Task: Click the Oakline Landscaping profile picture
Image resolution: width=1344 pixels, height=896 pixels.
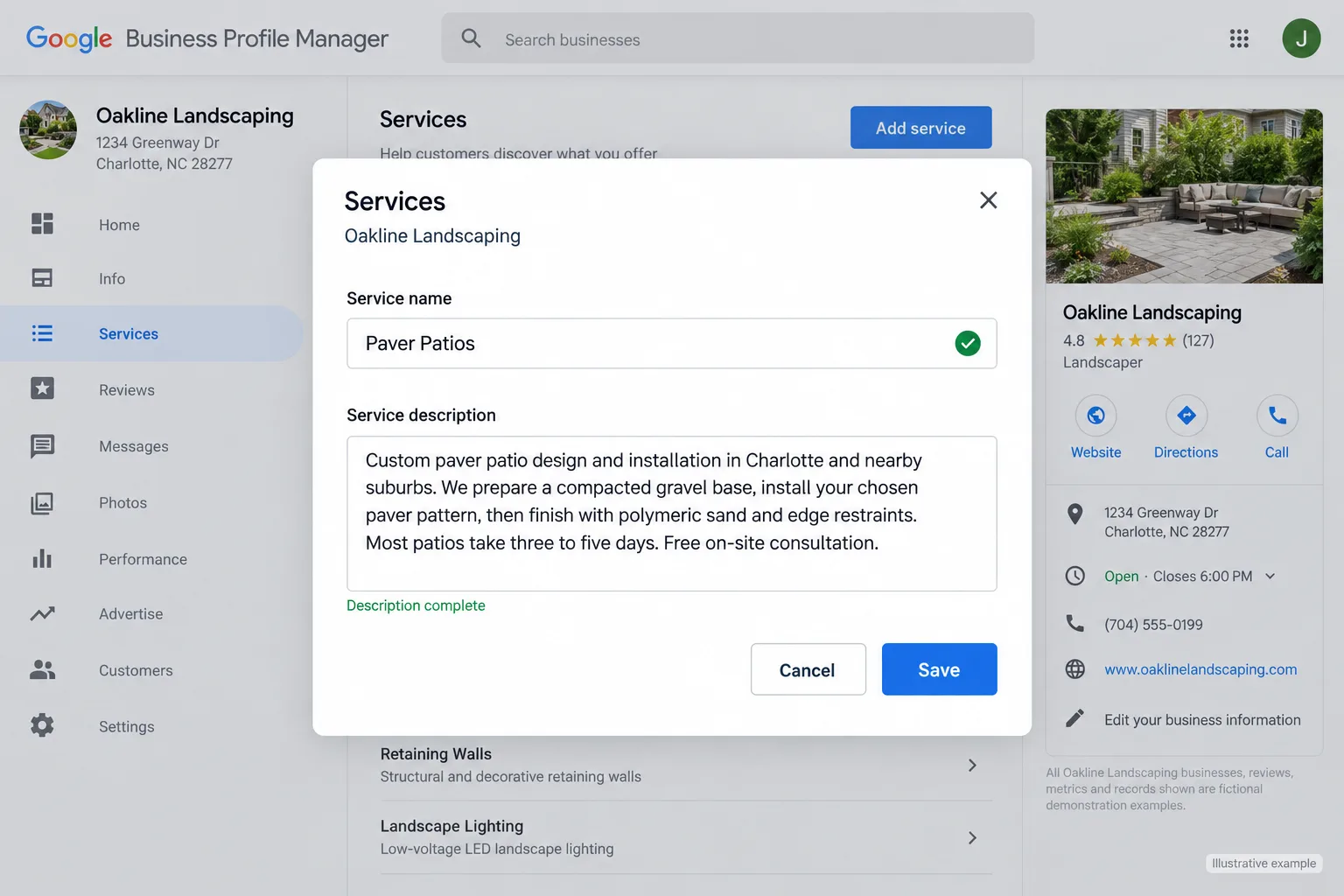Action: click(48, 129)
